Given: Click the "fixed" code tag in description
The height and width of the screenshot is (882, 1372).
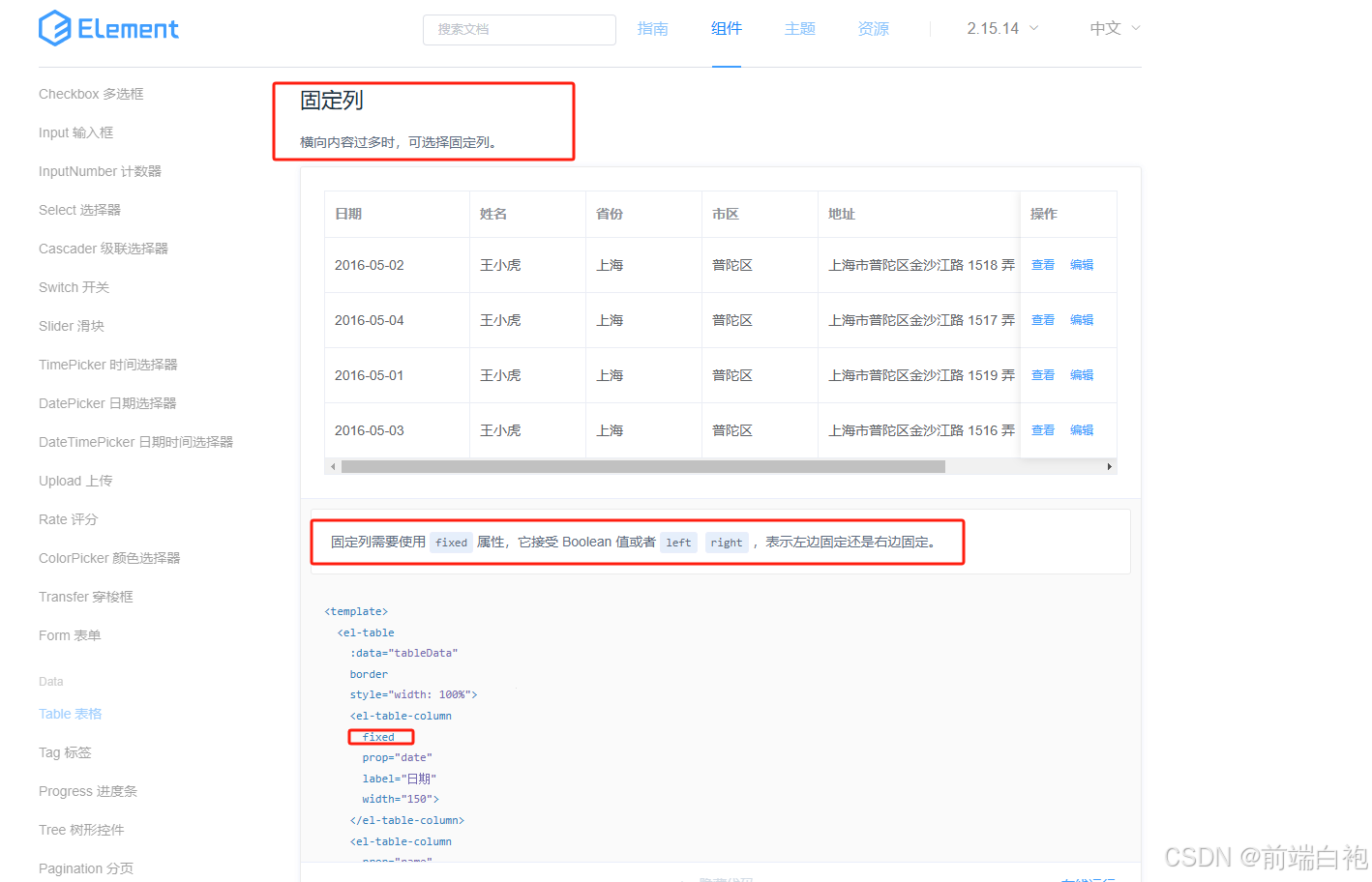Looking at the screenshot, I should tap(451, 543).
